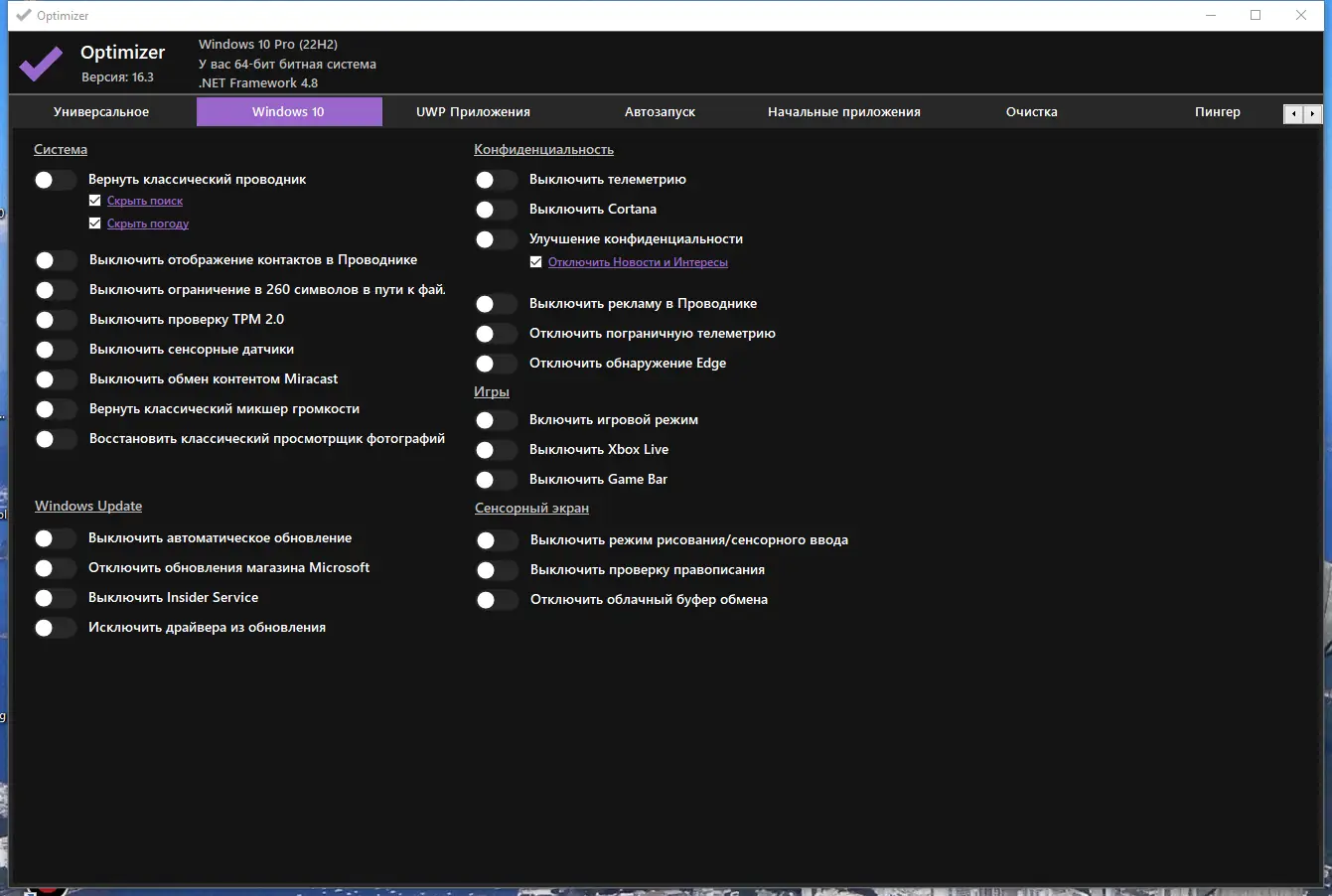Toggle Выключить автоматическое обновление switch
The width and height of the screenshot is (1332, 896).
[56, 538]
